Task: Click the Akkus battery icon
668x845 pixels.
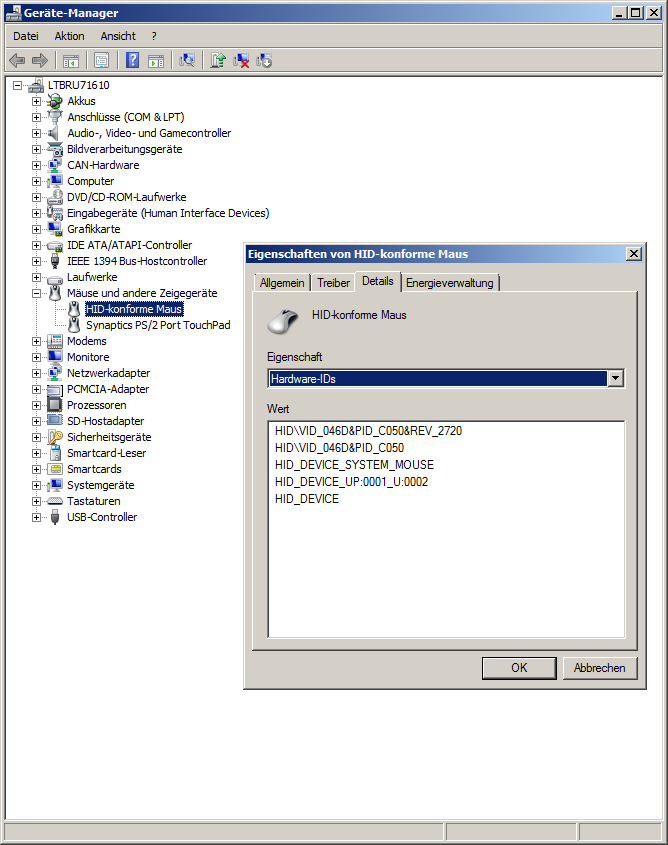Action: (55, 101)
